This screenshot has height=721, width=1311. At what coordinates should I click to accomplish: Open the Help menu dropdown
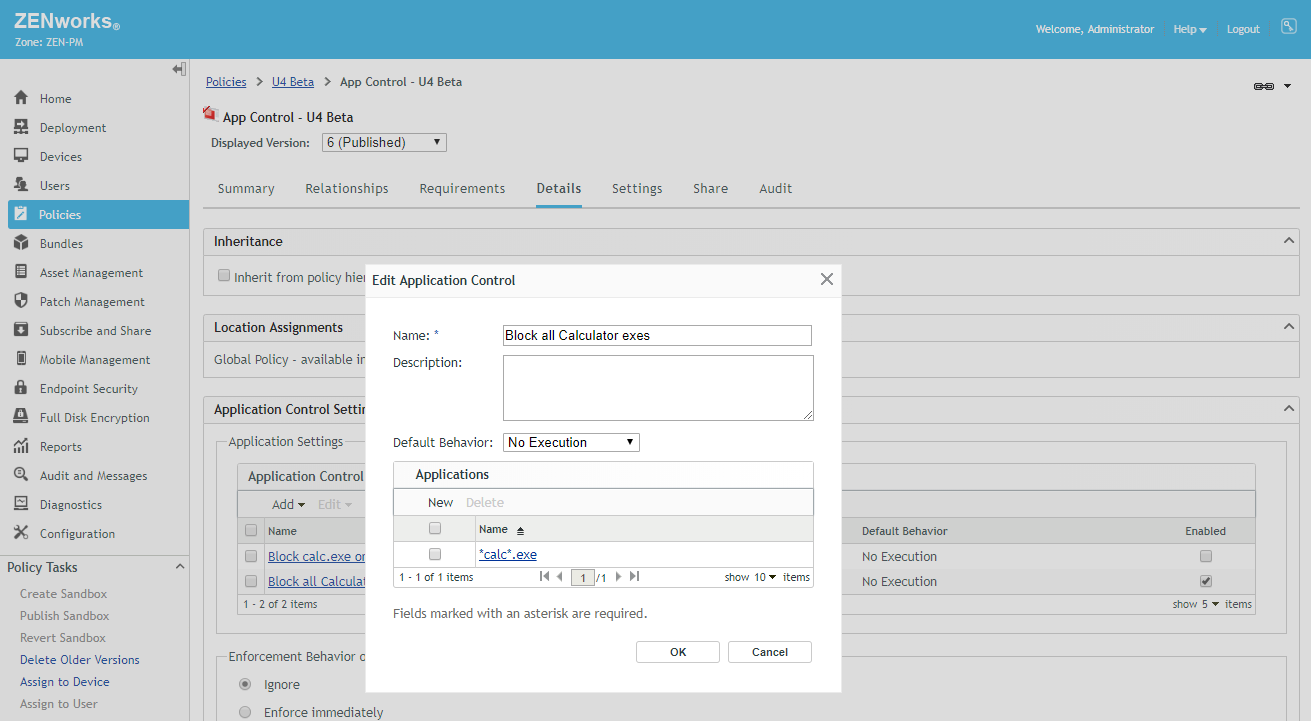tap(1189, 29)
